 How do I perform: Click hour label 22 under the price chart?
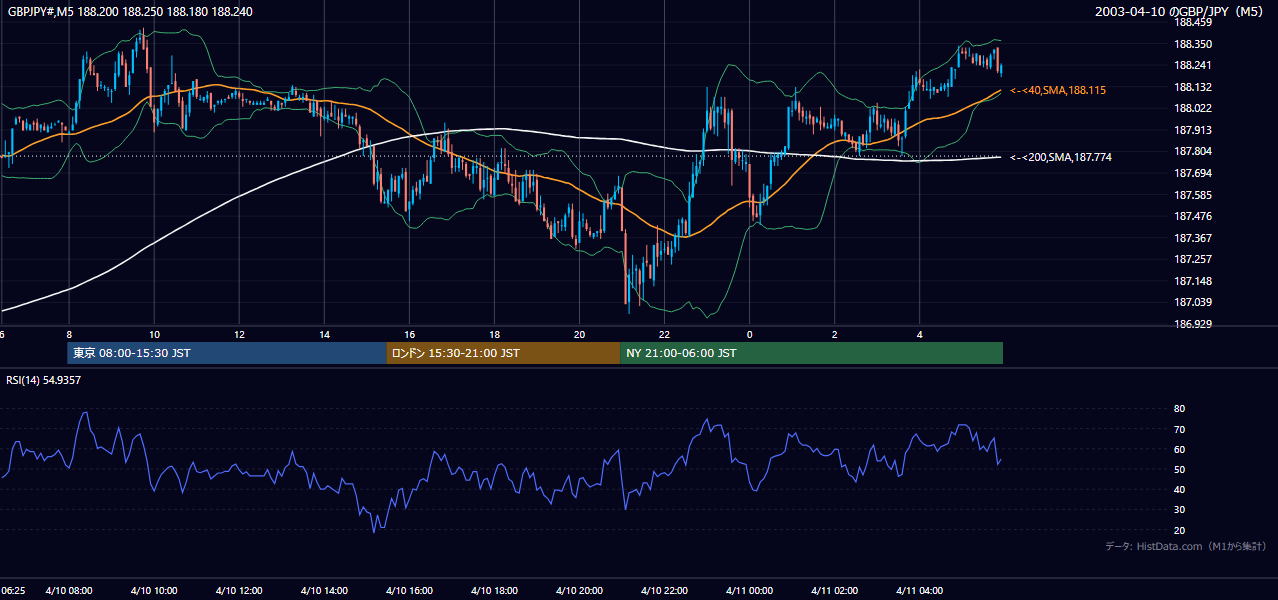[x=664, y=334]
